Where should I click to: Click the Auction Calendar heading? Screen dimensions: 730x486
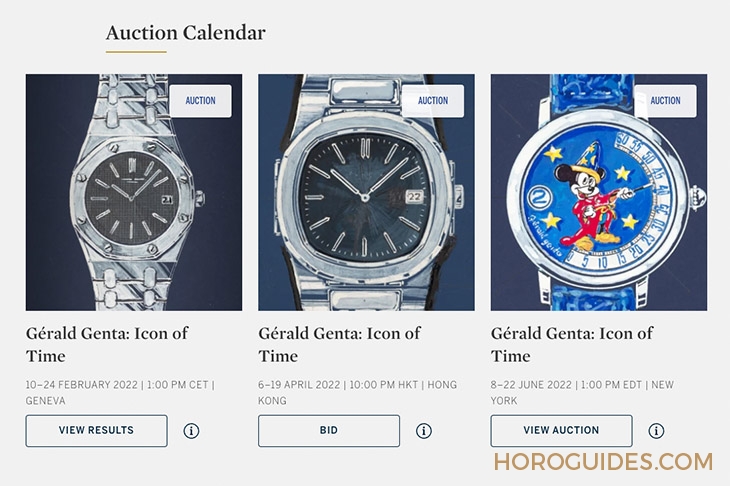click(186, 33)
